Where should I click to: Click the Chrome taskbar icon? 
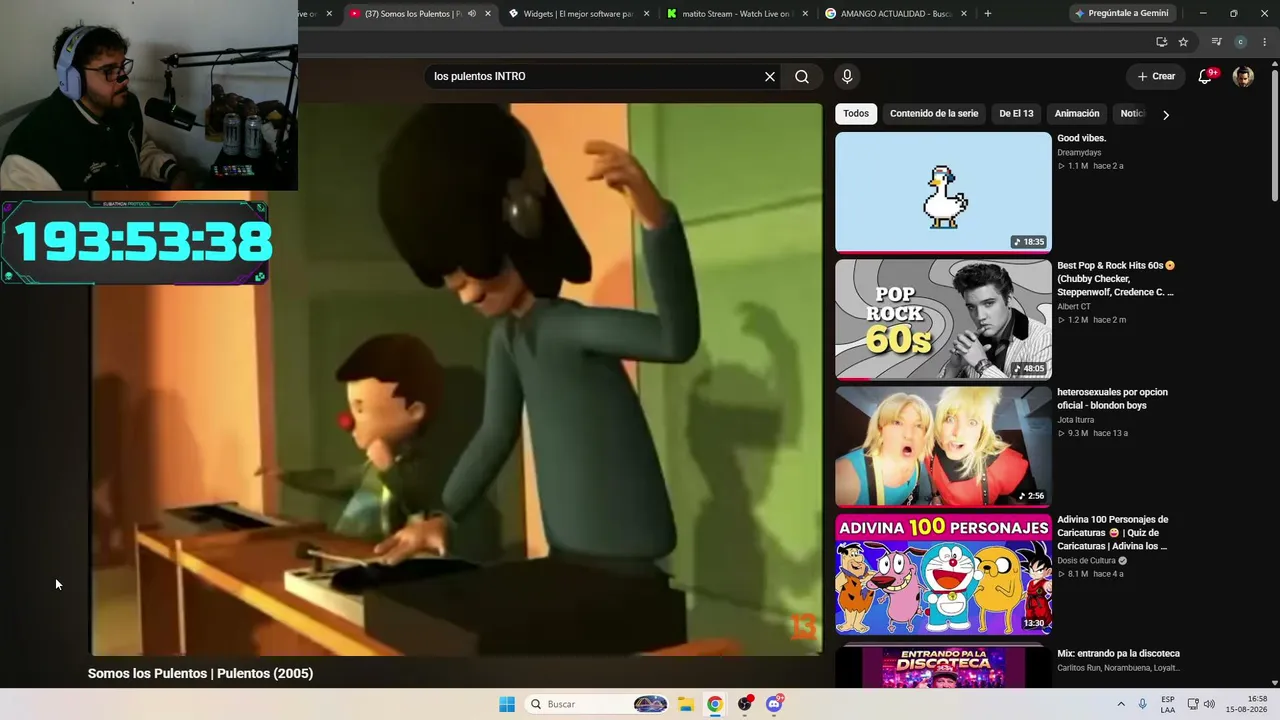(715, 704)
